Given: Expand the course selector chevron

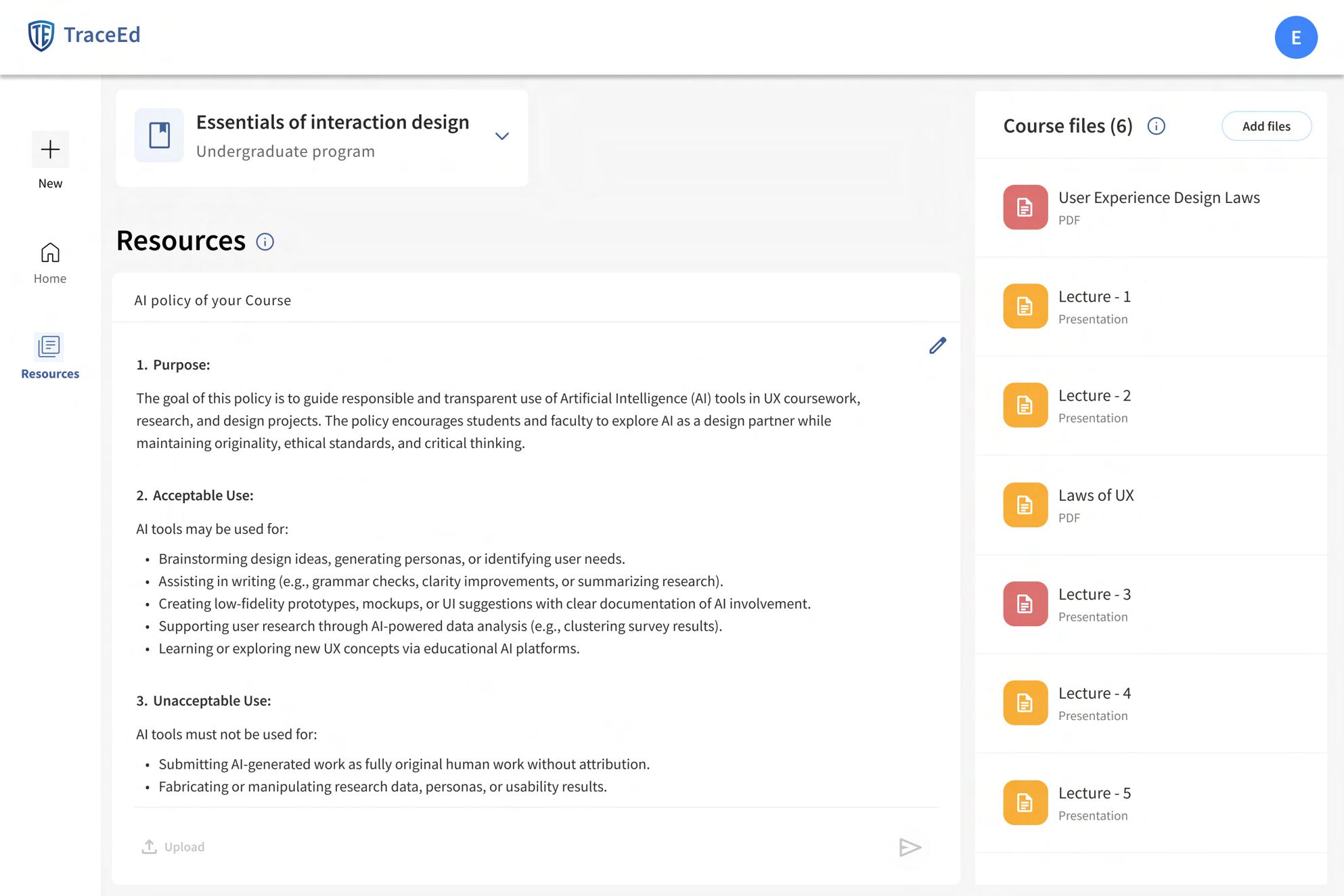Looking at the screenshot, I should [x=501, y=136].
